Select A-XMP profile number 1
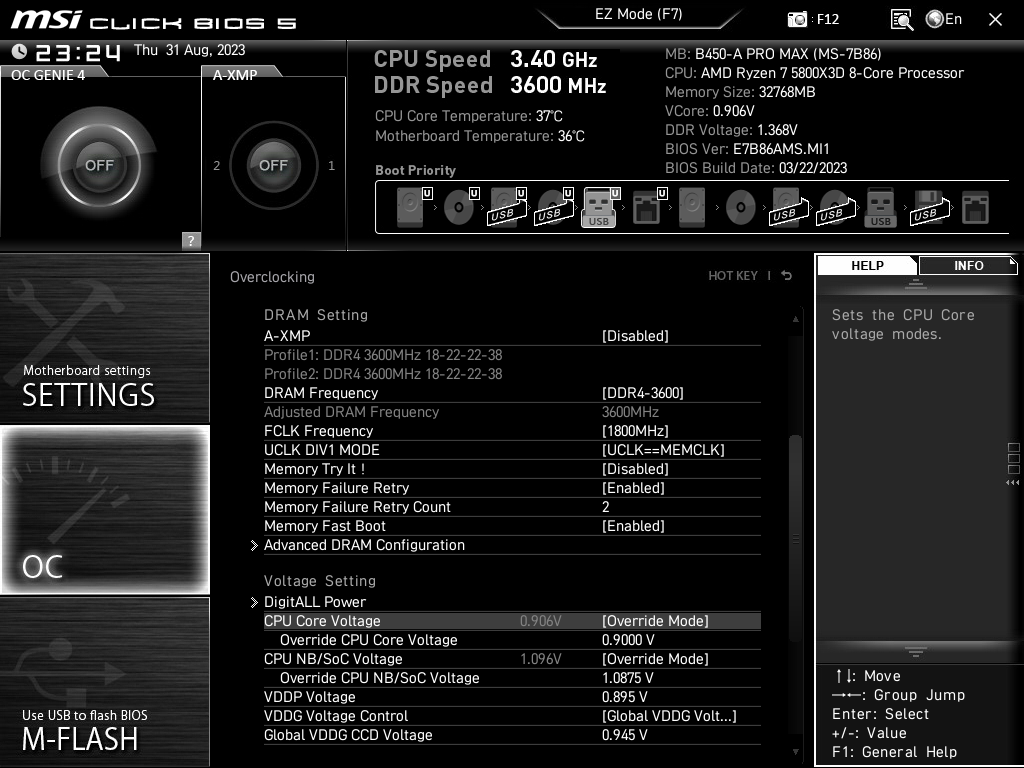Screen dimensions: 1024x768 click(x=332, y=166)
